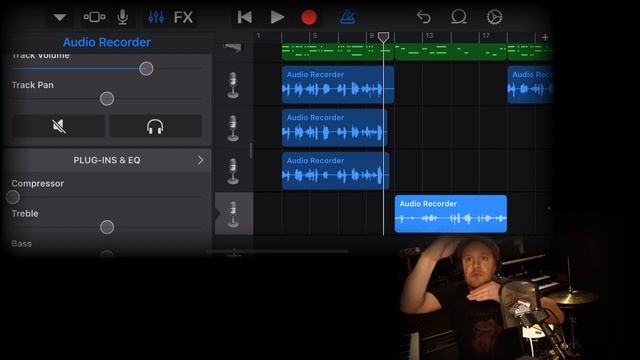Image resolution: width=640 pixels, height=360 pixels.
Task: Open the loop browser icon
Action: [x=459, y=17]
